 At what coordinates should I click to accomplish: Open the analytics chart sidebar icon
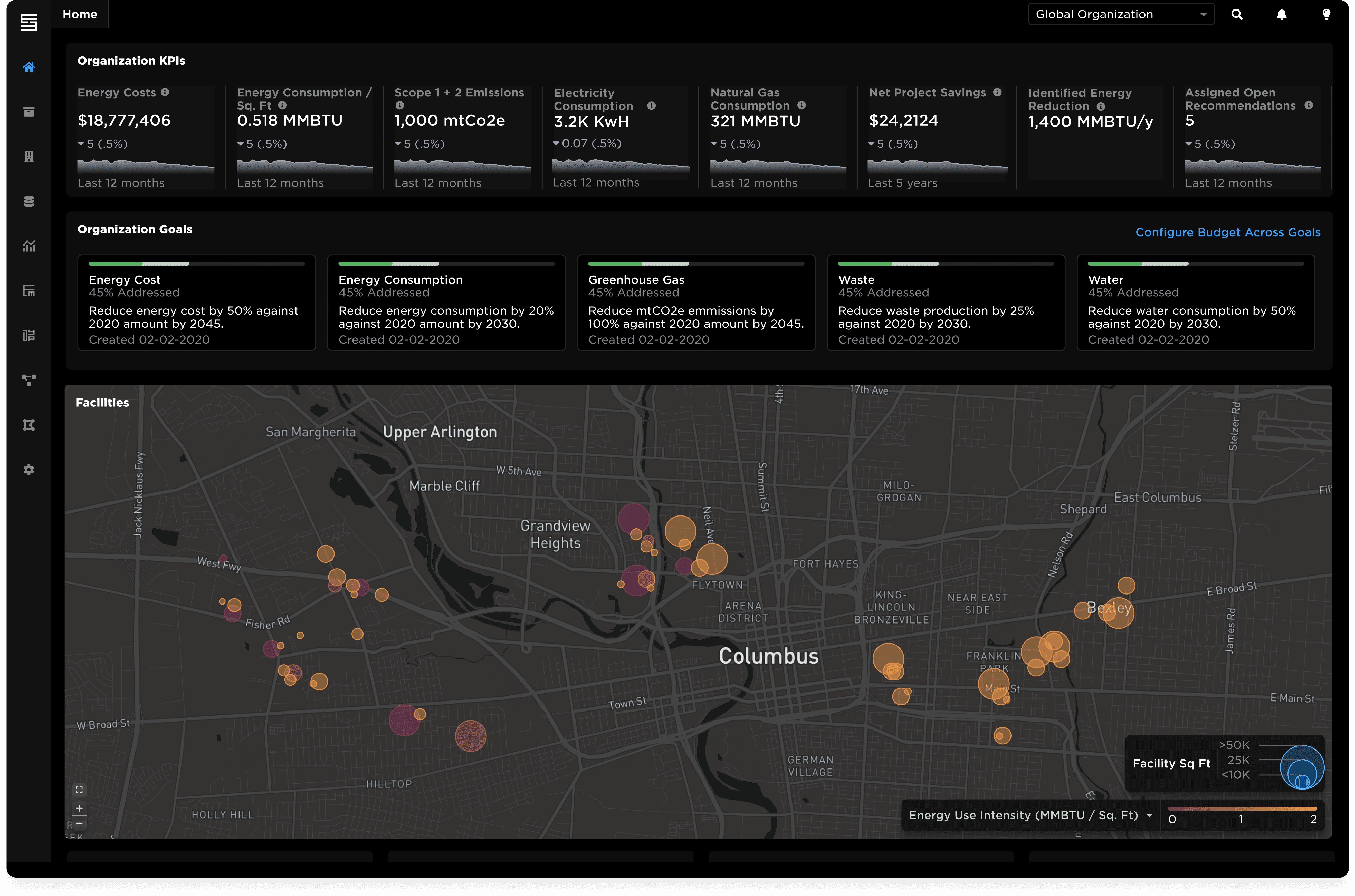click(28, 246)
